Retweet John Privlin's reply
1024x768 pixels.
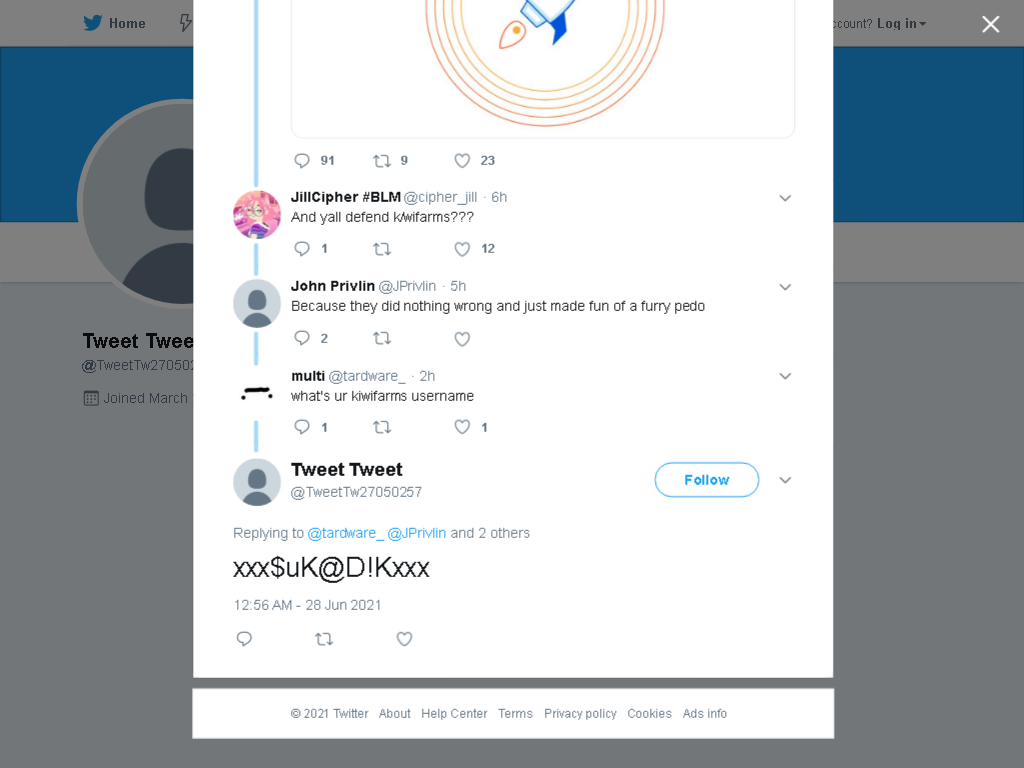click(382, 338)
